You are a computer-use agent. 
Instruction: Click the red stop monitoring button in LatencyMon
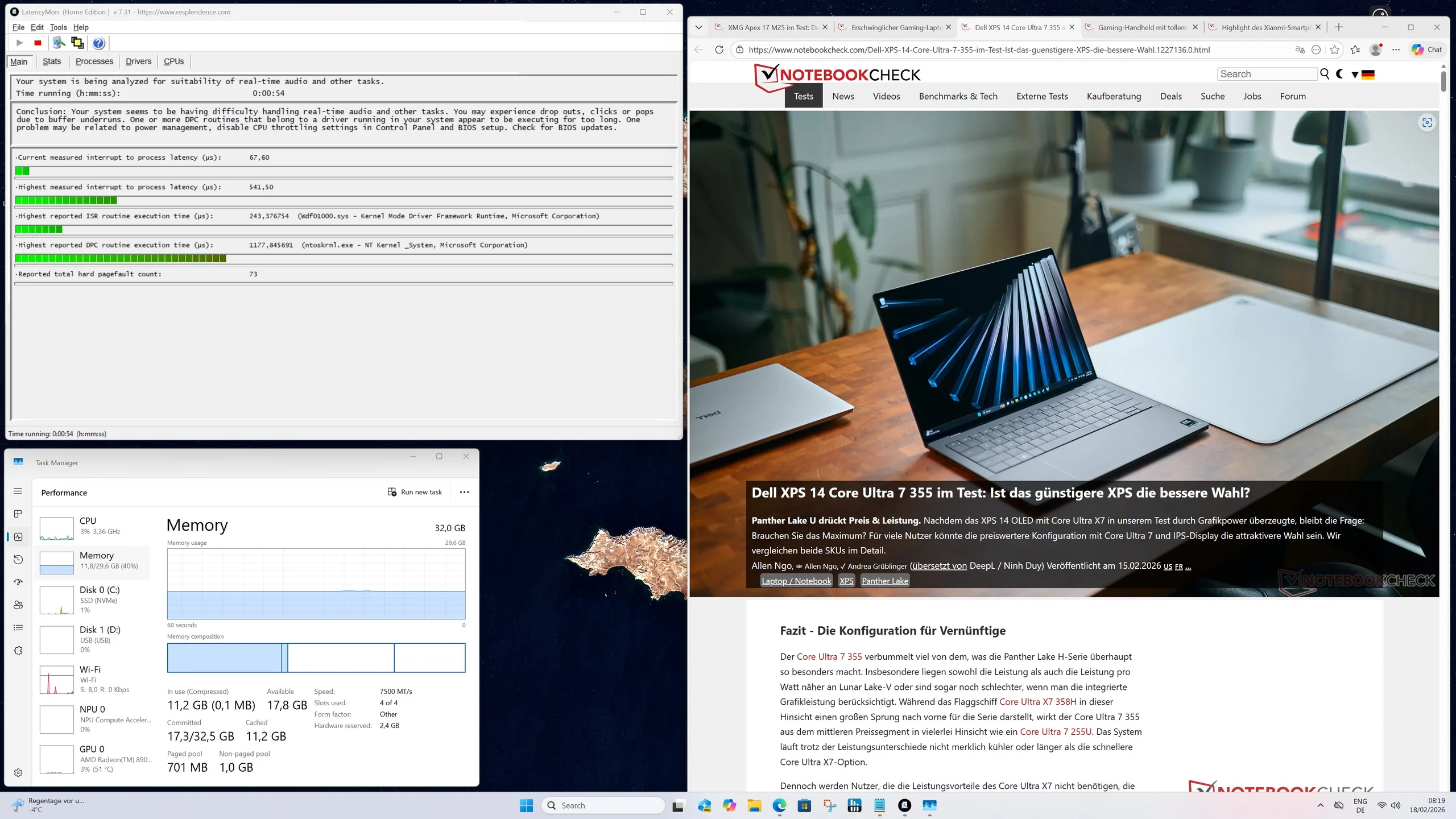click(38, 43)
